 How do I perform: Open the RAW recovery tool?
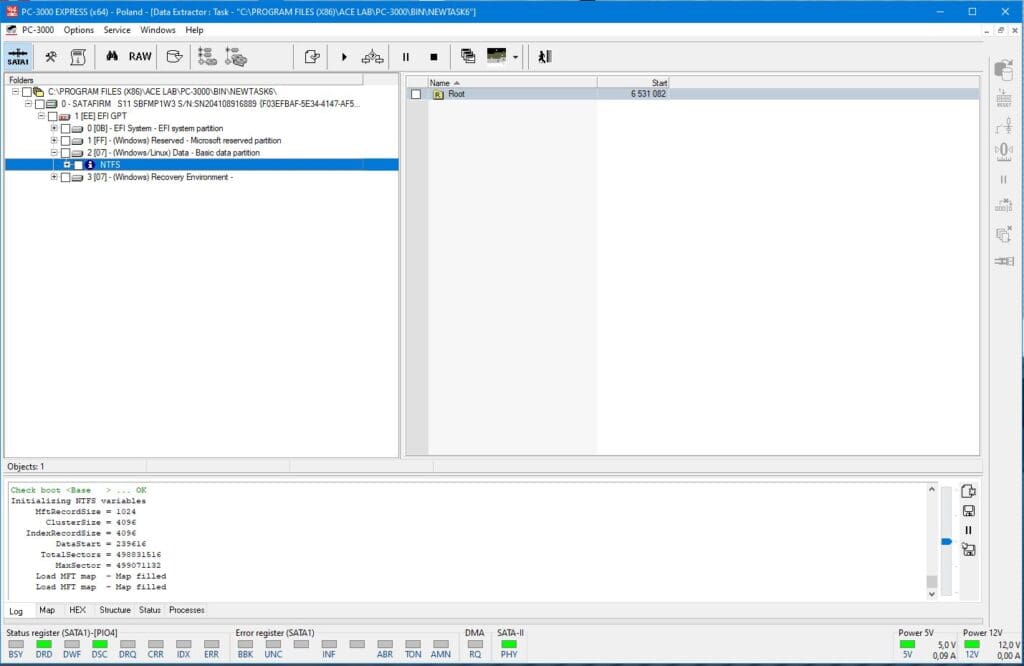pos(140,57)
